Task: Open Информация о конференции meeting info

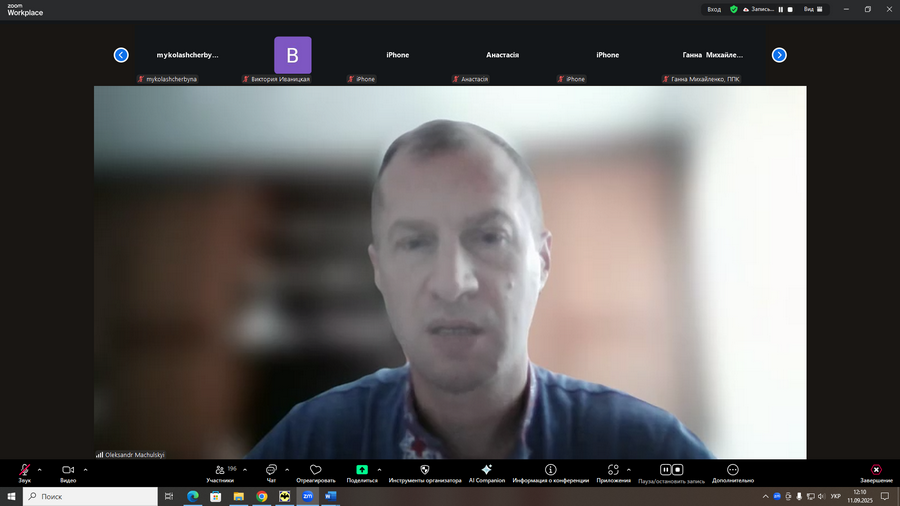Action: coord(550,470)
